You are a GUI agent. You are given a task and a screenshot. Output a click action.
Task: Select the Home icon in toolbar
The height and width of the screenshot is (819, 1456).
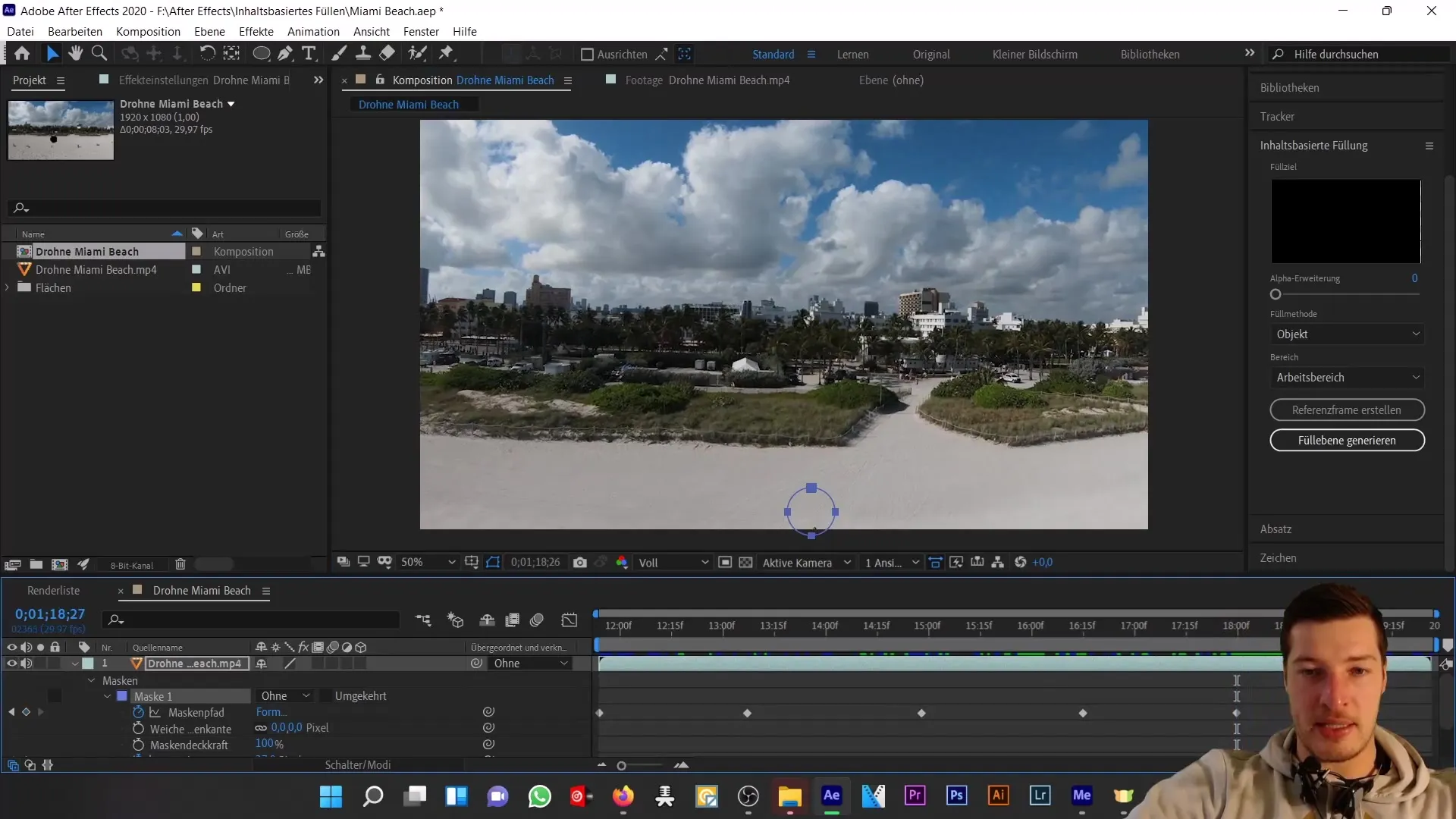22,54
